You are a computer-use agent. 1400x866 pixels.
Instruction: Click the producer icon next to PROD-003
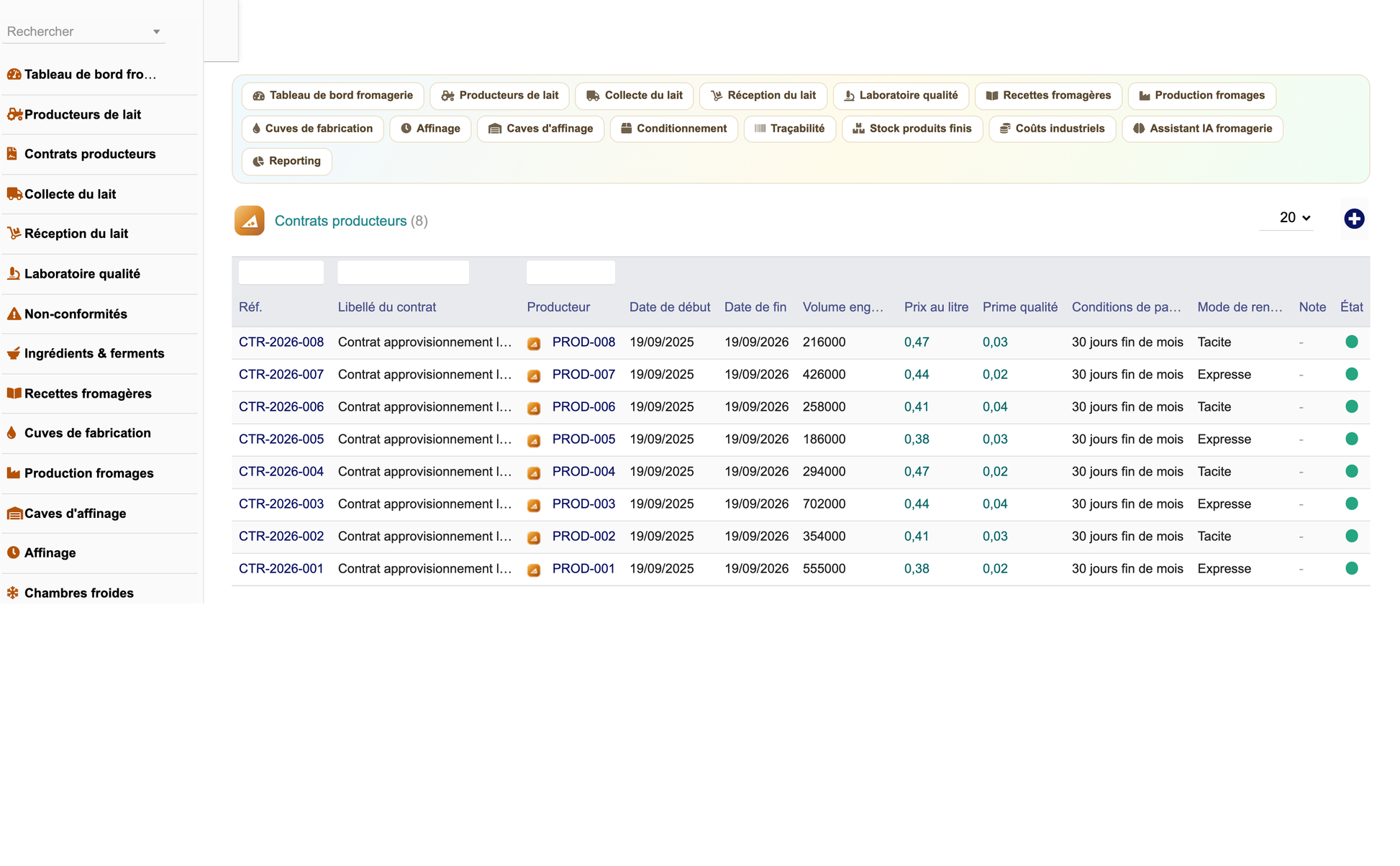[534, 505]
